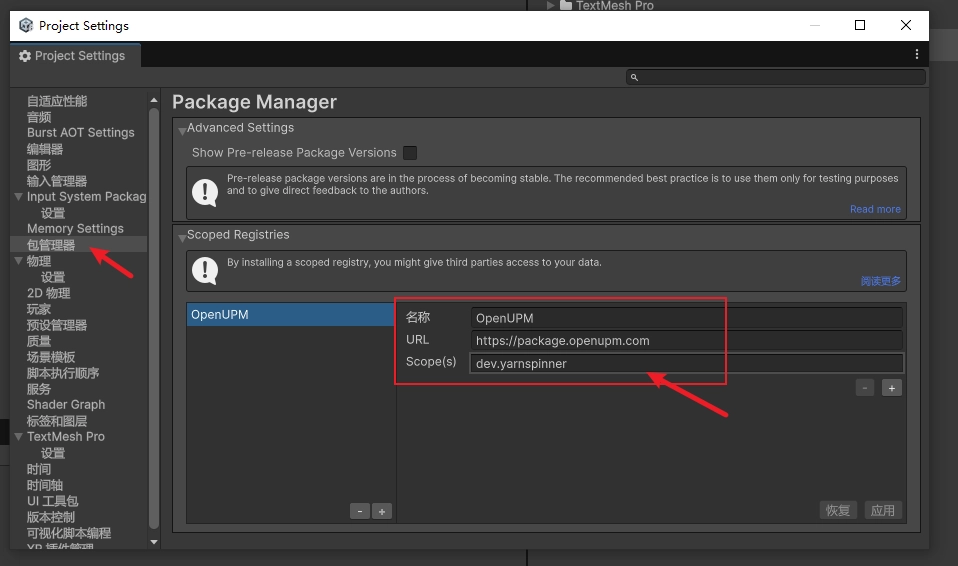Open 场景模板 settings
Image resolution: width=958 pixels, height=566 pixels.
pos(51,356)
